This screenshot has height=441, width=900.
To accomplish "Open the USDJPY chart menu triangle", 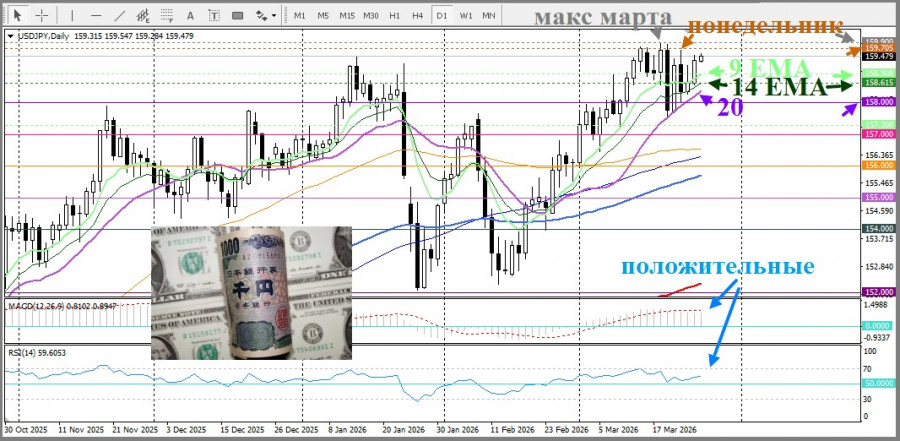I will tap(11, 36).
